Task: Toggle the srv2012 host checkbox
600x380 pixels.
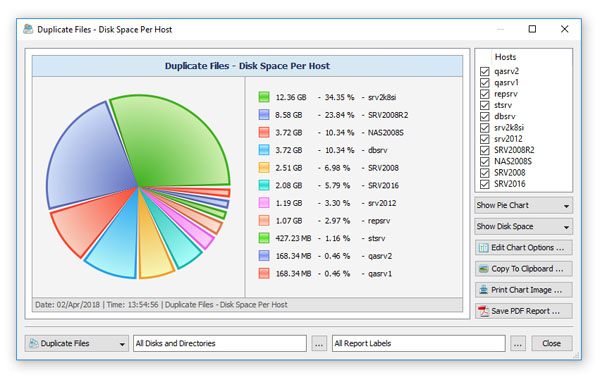Action: pyautogui.click(x=484, y=139)
